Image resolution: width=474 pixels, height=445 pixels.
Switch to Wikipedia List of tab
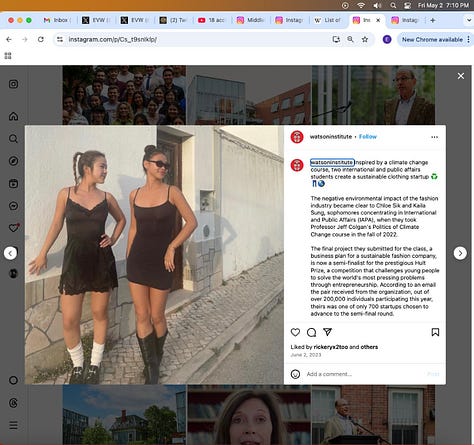pyautogui.click(x=327, y=20)
